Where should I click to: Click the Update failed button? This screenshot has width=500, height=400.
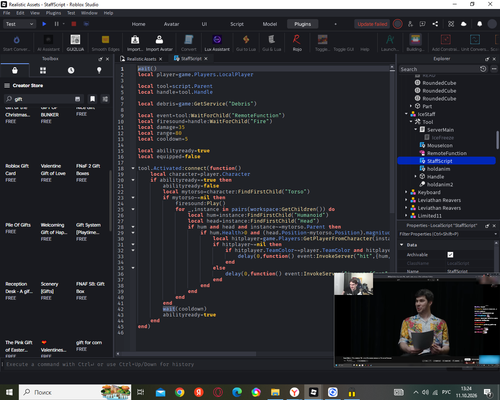click(372, 24)
